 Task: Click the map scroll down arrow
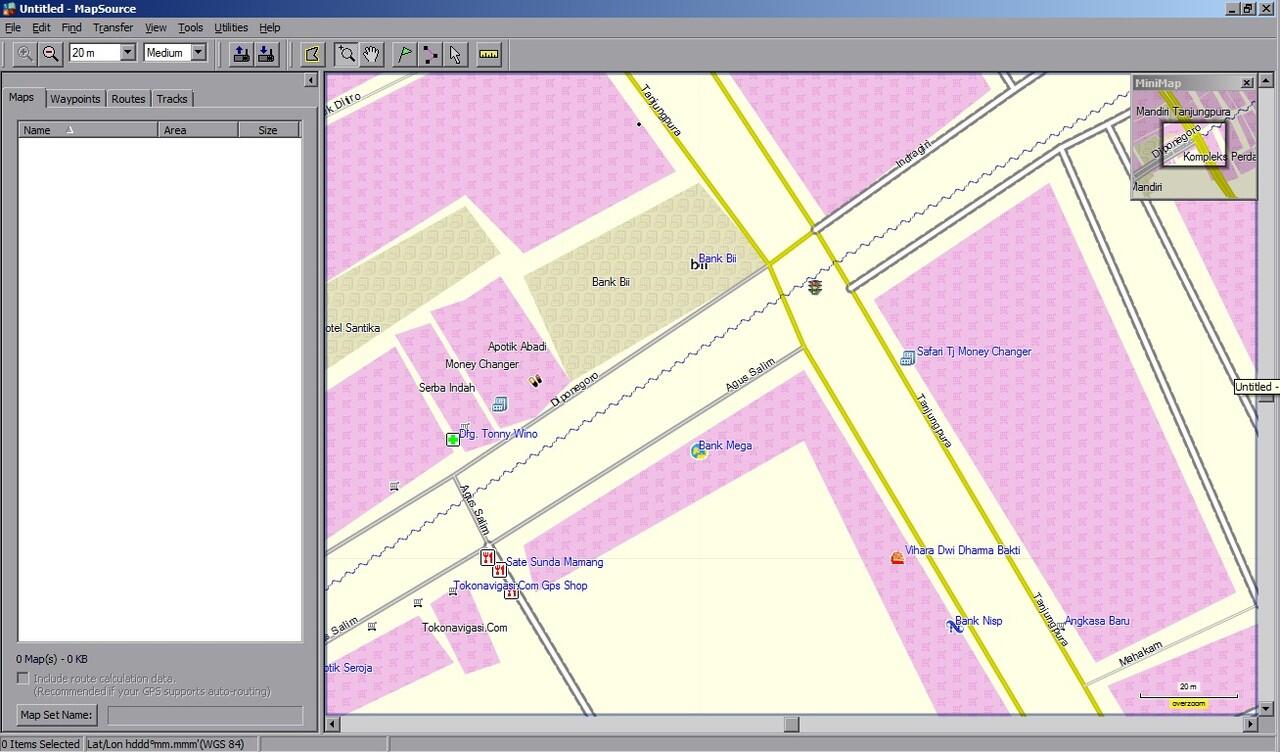click(1264, 709)
